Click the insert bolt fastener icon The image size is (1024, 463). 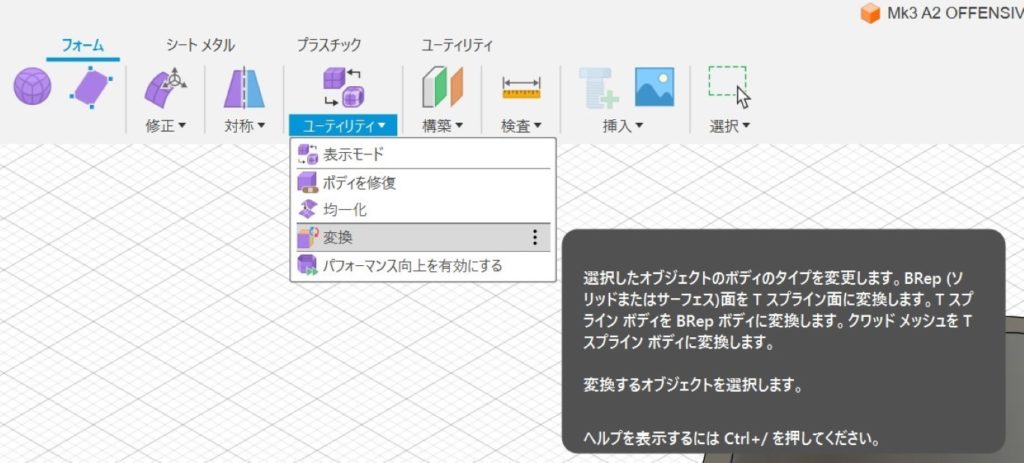click(x=600, y=87)
